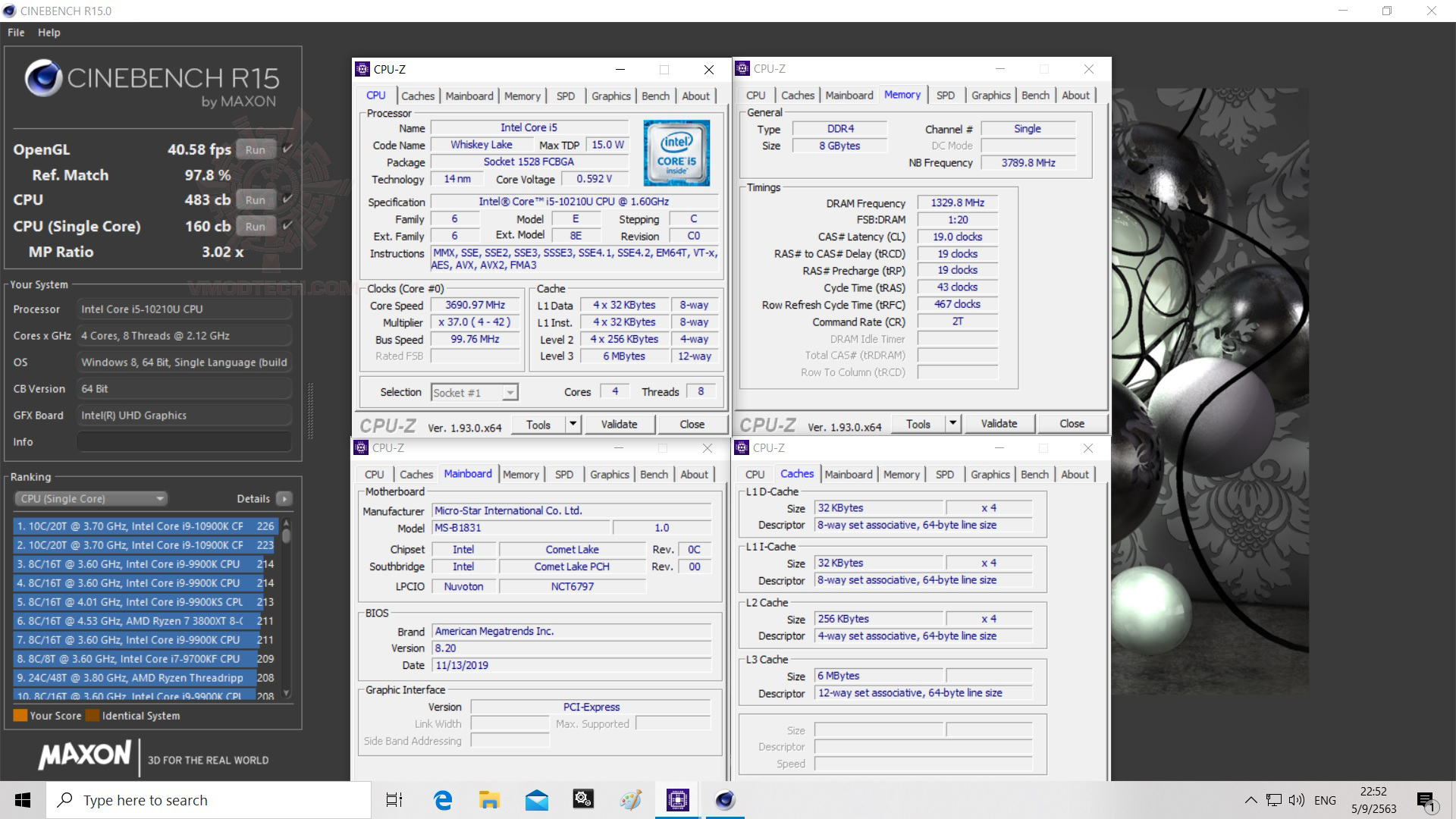Click the Details arrow in the Ranking section
The height and width of the screenshot is (819, 1456).
pos(284,498)
